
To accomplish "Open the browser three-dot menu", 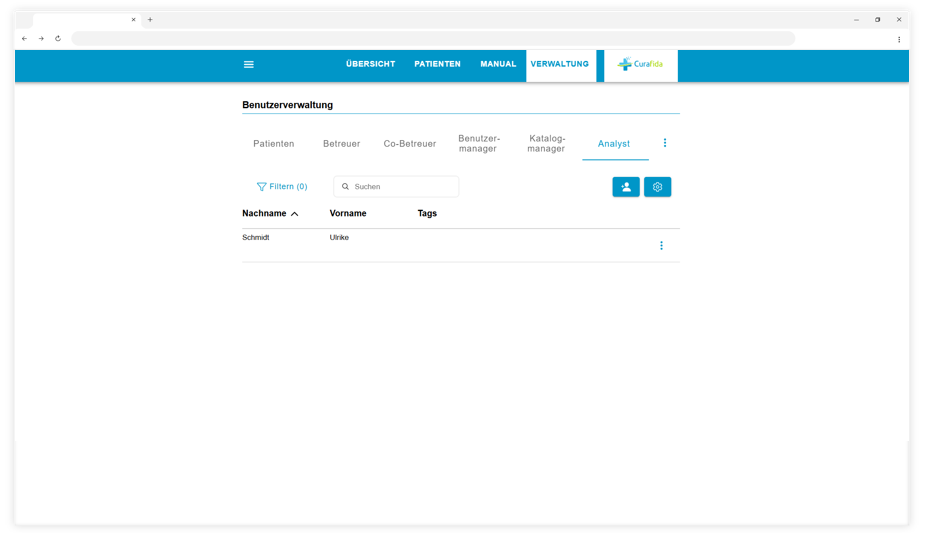I will point(899,39).
